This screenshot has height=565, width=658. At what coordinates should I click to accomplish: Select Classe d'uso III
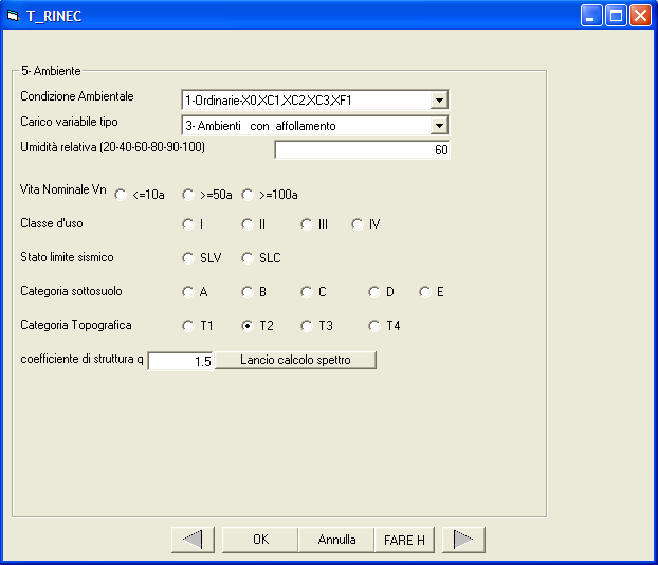306,225
